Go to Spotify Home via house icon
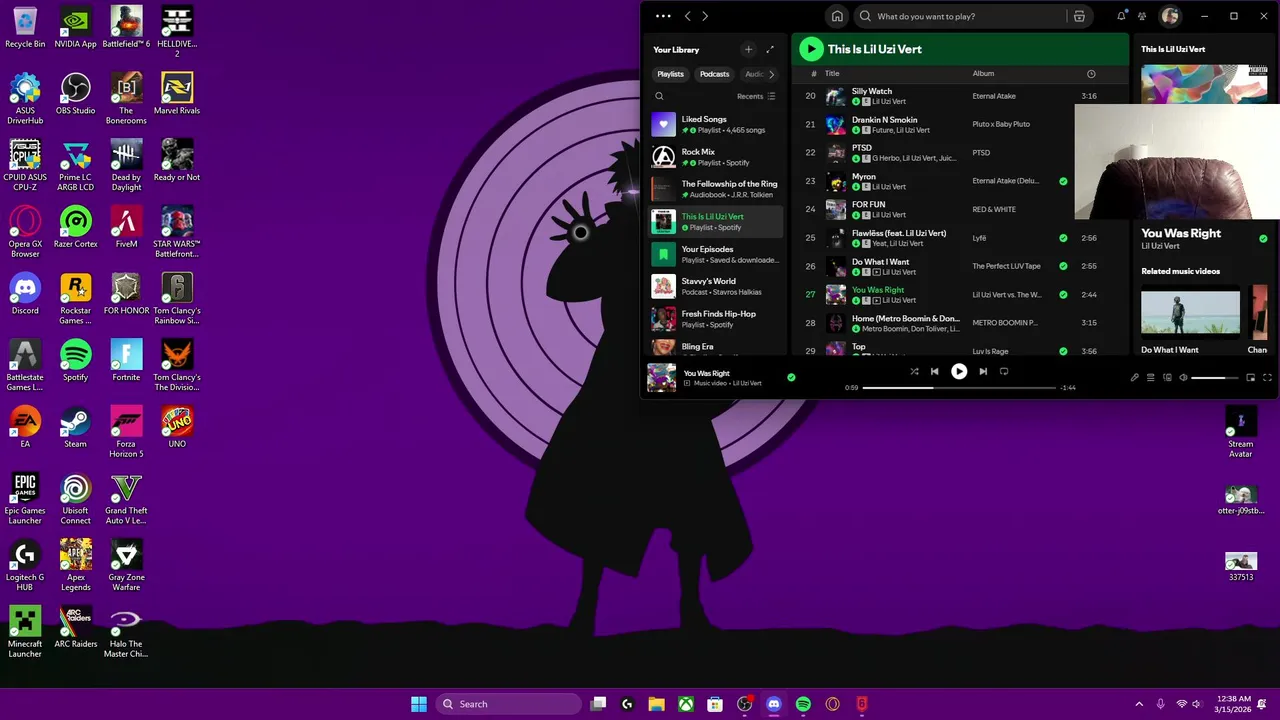 (x=837, y=16)
